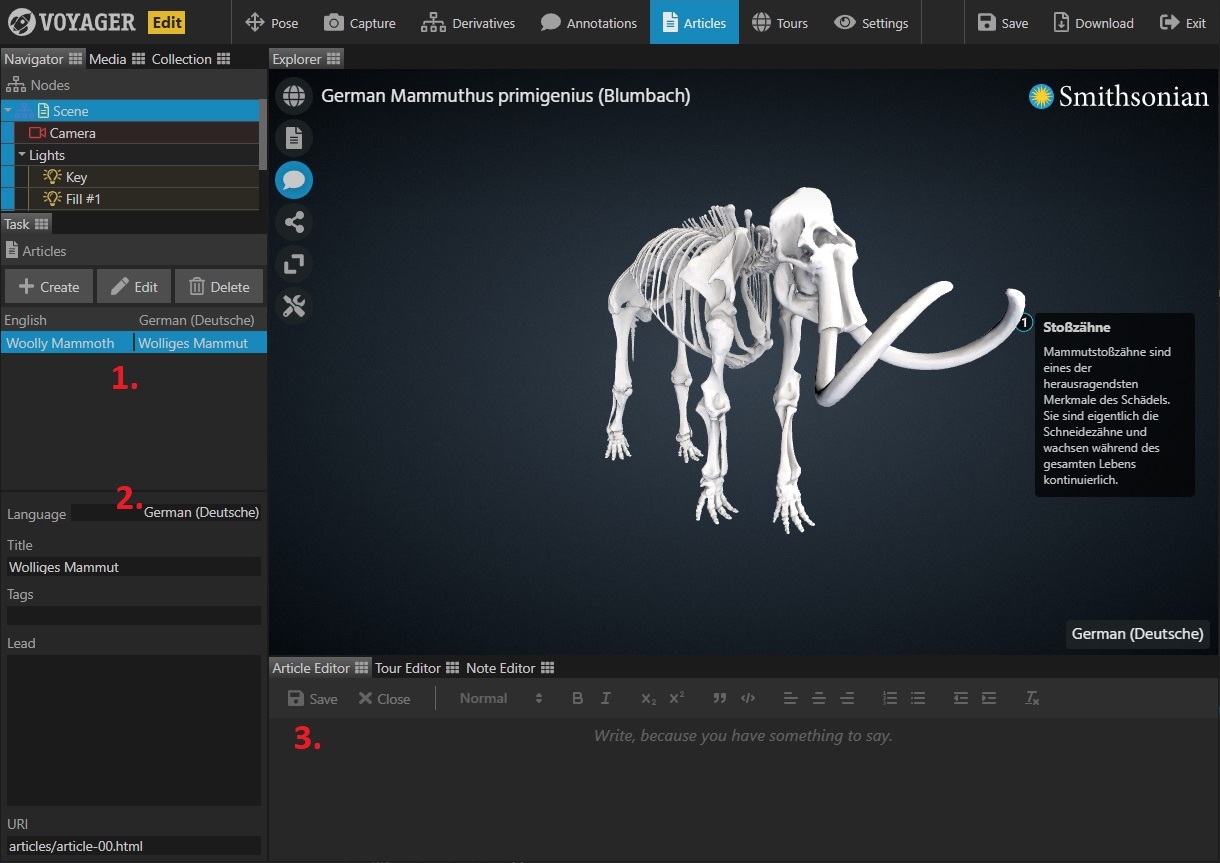The width and height of the screenshot is (1220, 863).
Task: Insert numbered list in Article Editor
Action: [x=889, y=698]
